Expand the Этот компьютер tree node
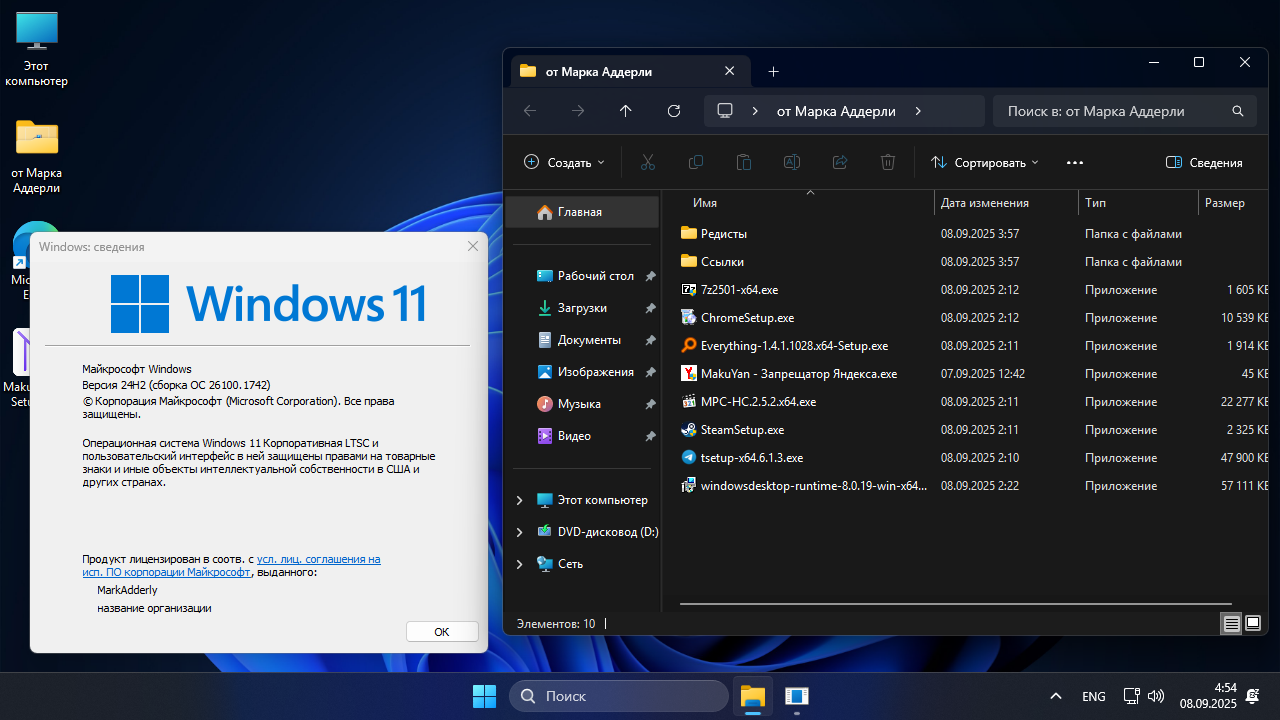Screen dimensions: 1280x720 [519, 500]
